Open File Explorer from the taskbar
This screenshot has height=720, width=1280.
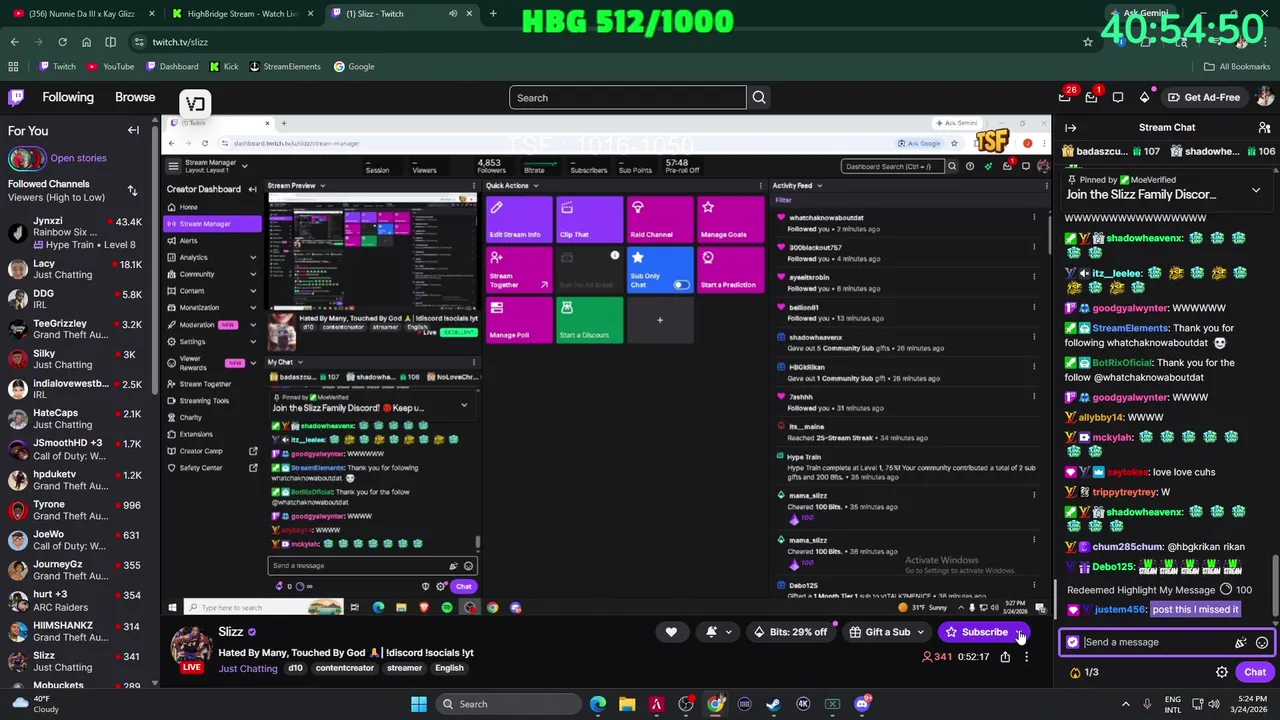tap(627, 704)
